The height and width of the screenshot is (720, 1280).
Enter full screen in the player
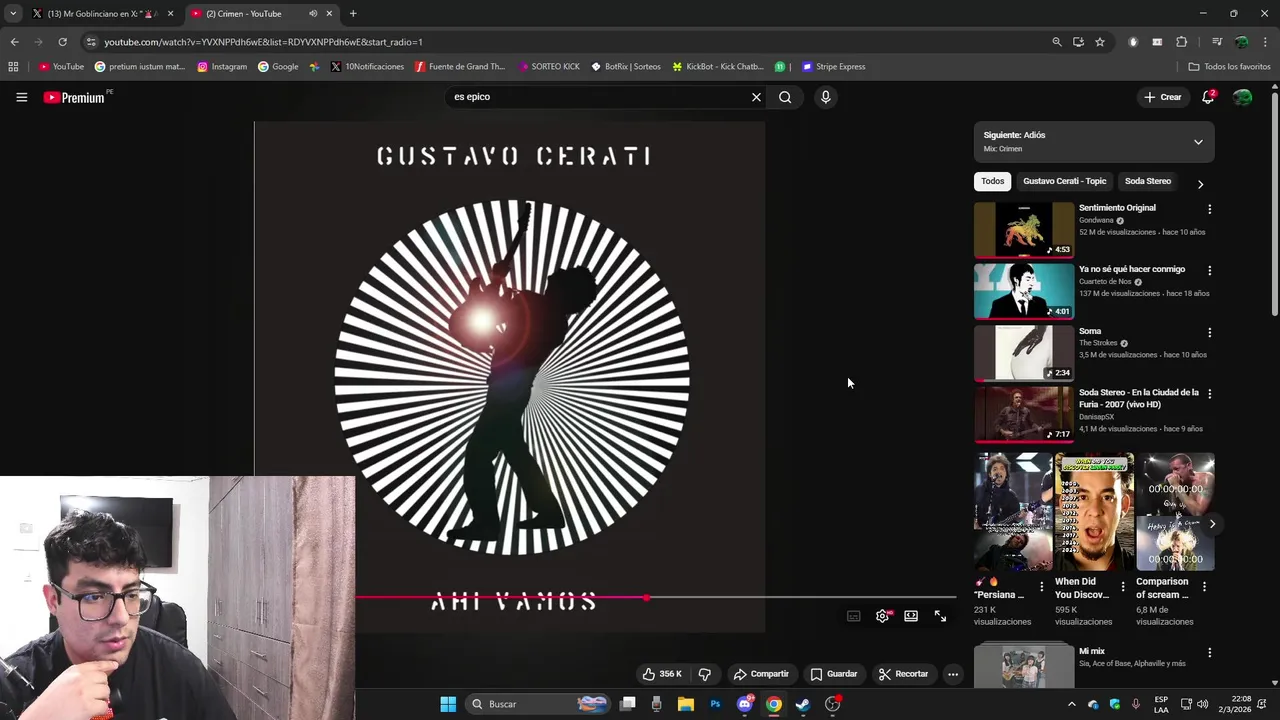(x=940, y=616)
